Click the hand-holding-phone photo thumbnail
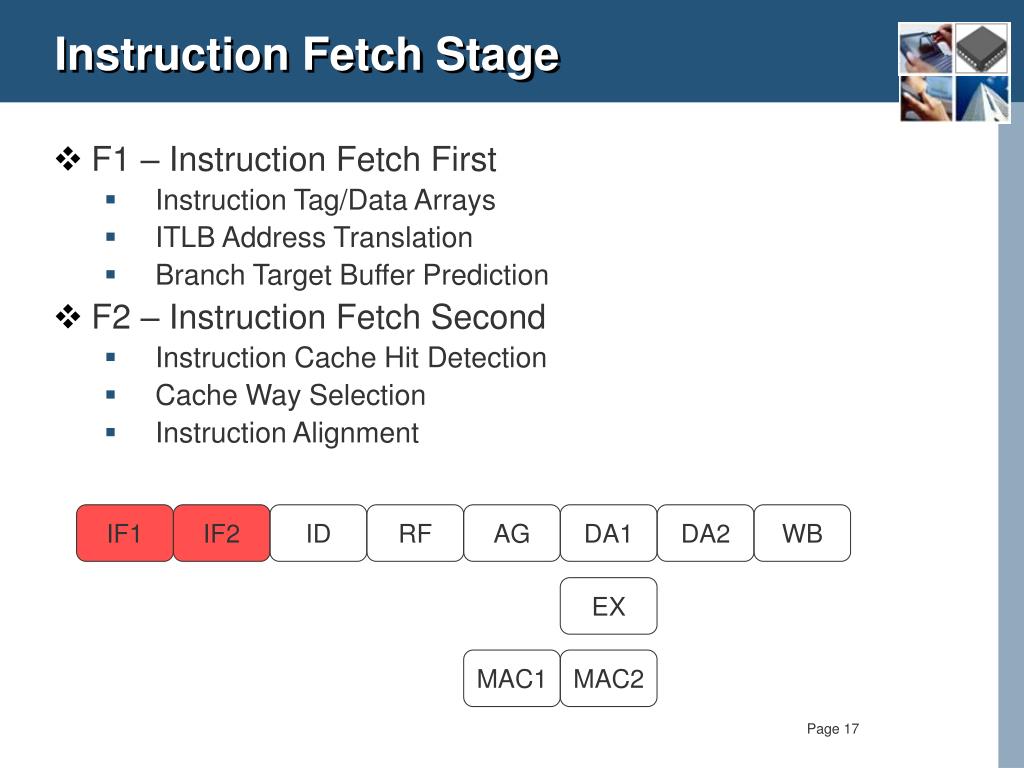 [926, 99]
